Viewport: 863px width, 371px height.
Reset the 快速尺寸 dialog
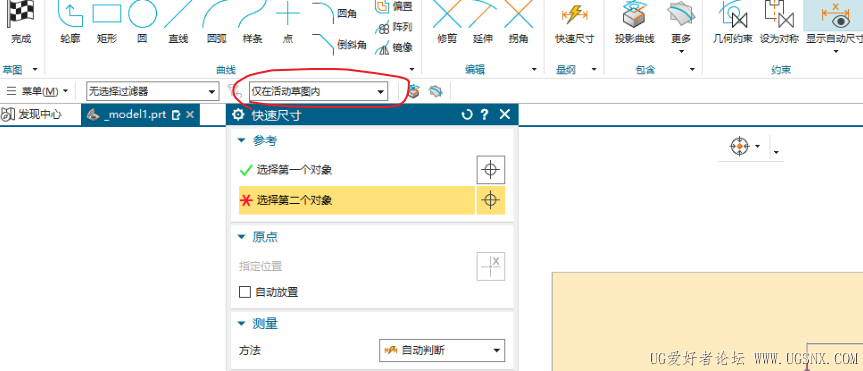tap(467, 114)
